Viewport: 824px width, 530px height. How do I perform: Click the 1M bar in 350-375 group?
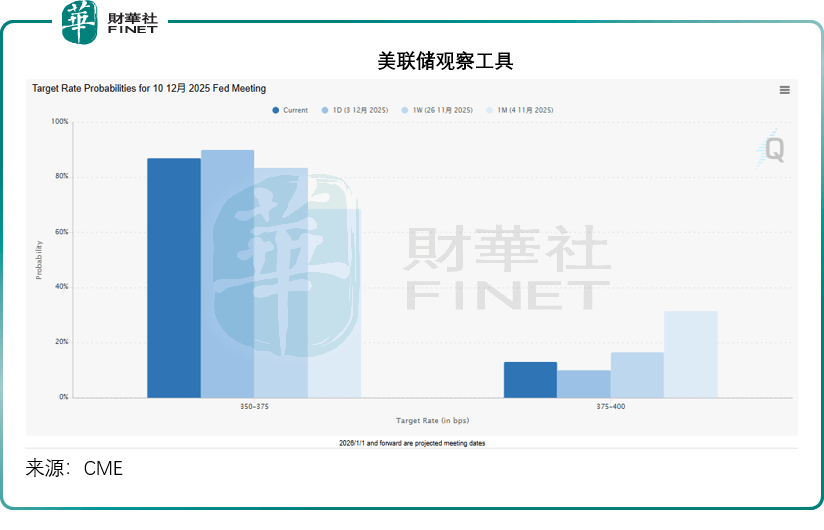(334, 302)
